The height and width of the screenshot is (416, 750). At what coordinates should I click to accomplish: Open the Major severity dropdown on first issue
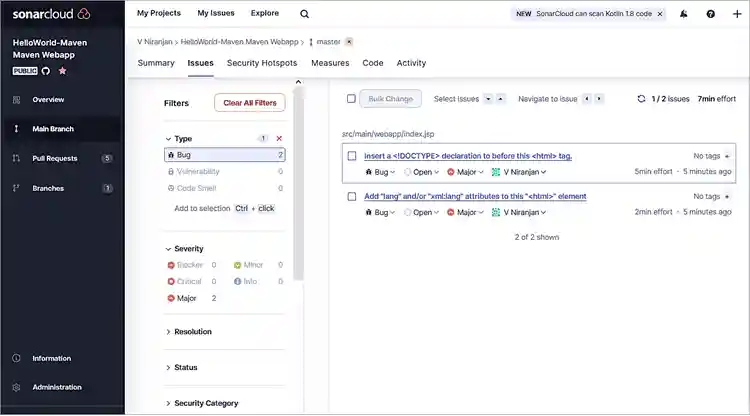pyautogui.click(x=467, y=172)
